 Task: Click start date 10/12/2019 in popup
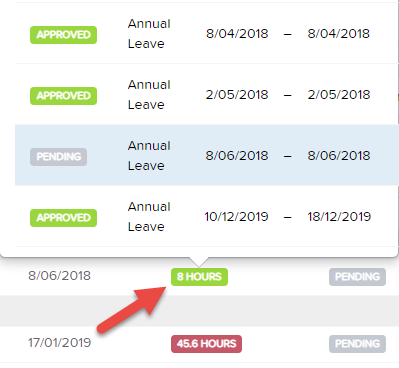point(236,217)
